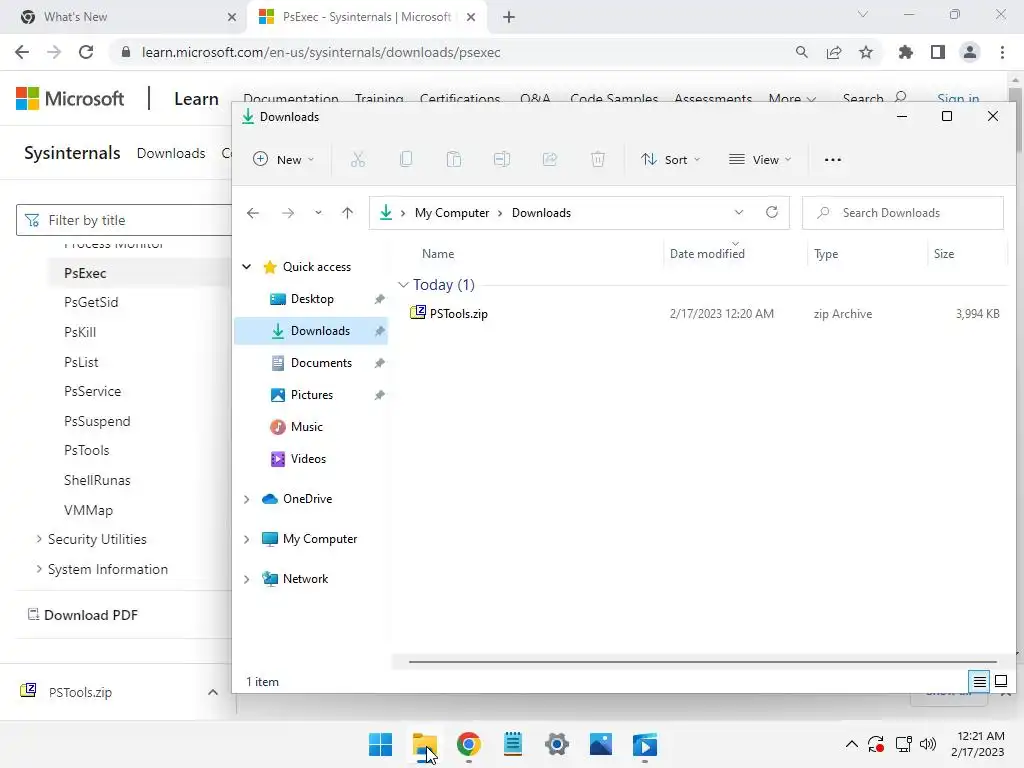The height and width of the screenshot is (768, 1024).
Task: Click the horizontal scrollbar in Explorer
Action: coord(702,662)
